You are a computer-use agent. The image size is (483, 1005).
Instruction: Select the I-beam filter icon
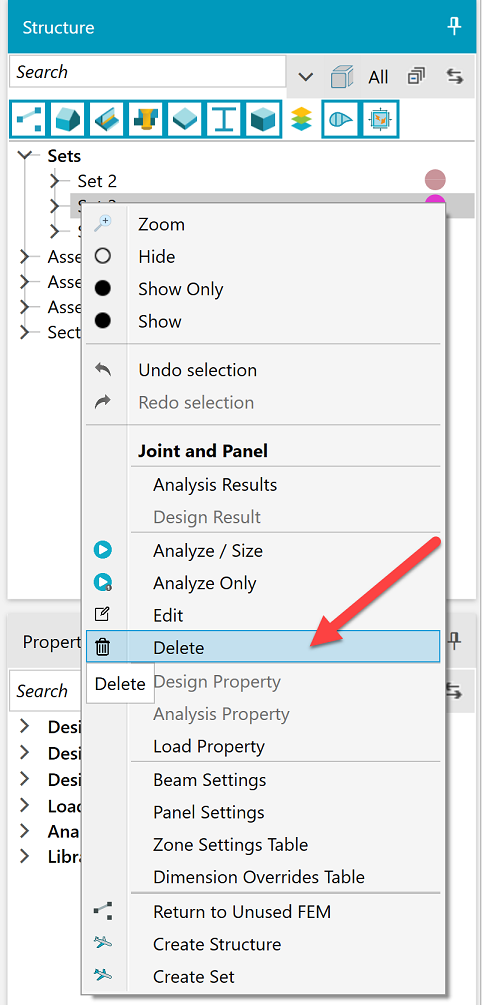coord(224,119)
